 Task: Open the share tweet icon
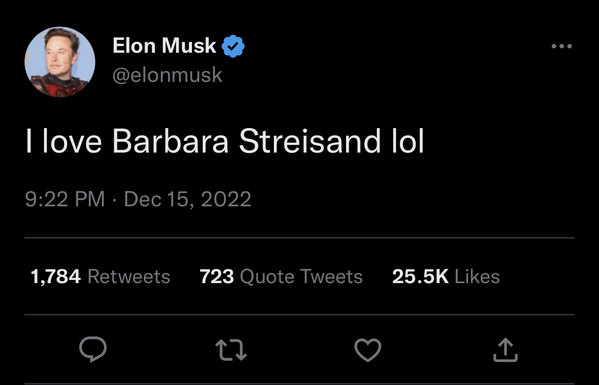pos(505,349)
